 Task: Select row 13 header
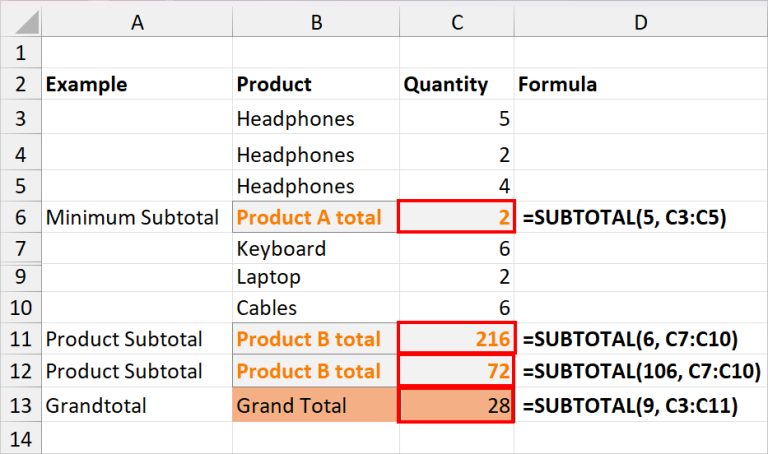click(x=21, y=406)
